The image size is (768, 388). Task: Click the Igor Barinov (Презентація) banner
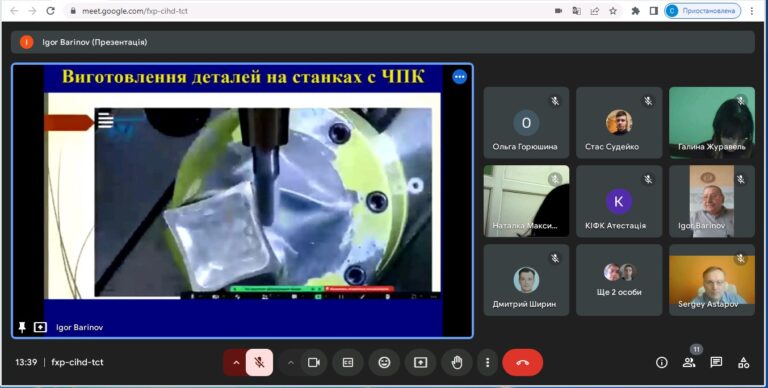[383, 42]
